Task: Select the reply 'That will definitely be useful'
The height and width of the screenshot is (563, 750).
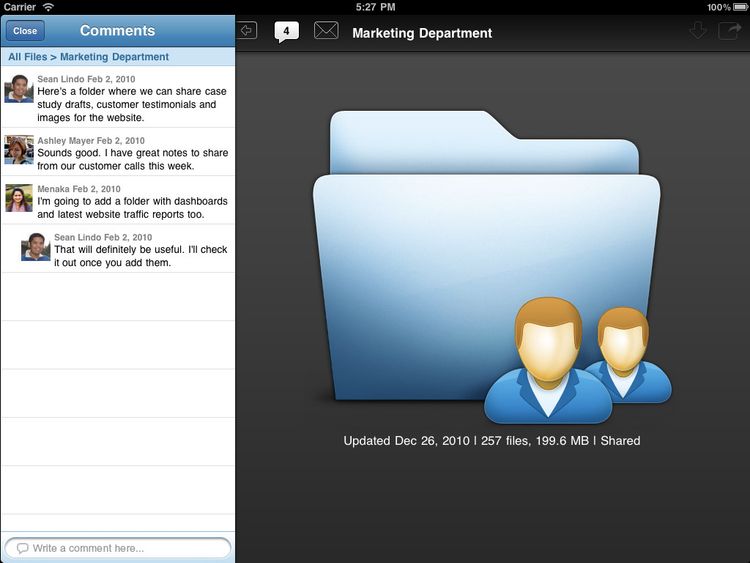Action: pos(140,256)
